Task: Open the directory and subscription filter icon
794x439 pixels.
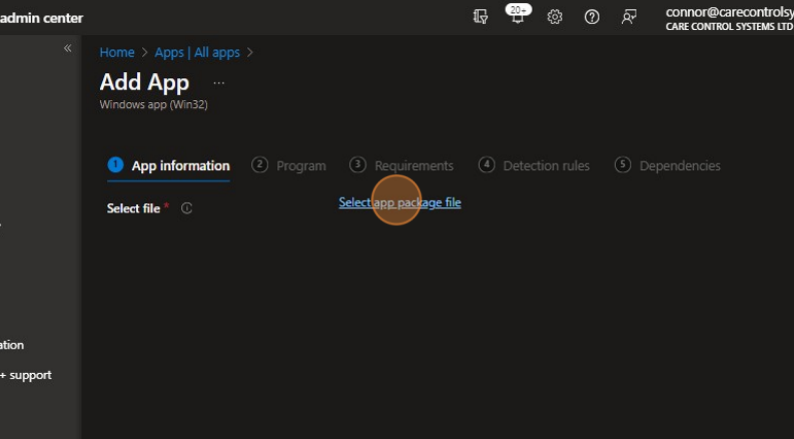Action: (481, 17)
